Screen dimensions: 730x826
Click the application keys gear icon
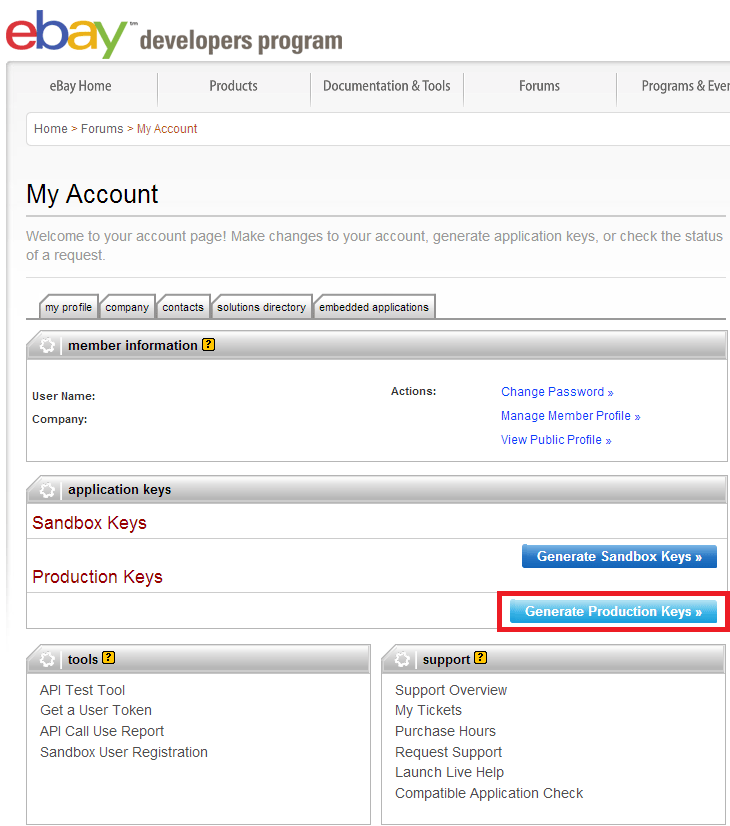47,490
